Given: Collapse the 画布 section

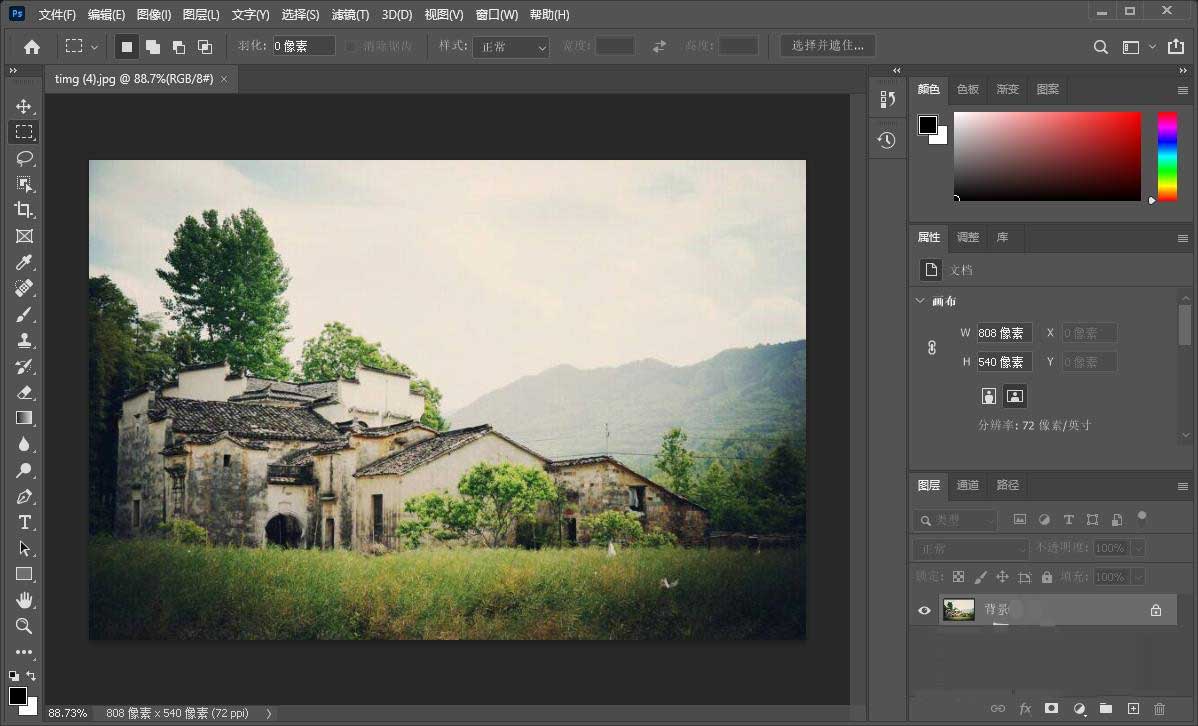Looking at the screenshot, I should click(920, 300).
